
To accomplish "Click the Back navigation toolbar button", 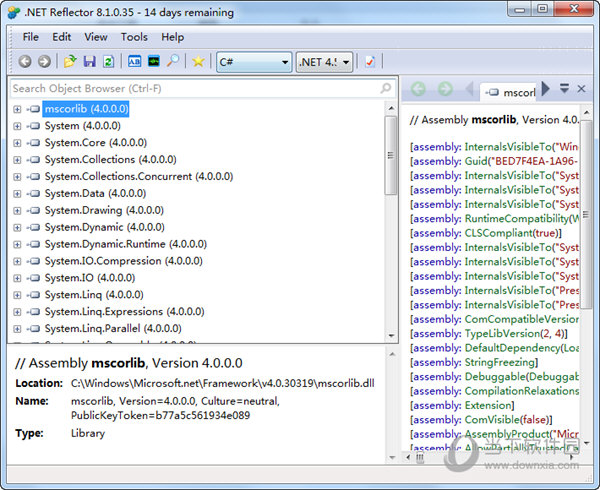I will tap(25, 61).
